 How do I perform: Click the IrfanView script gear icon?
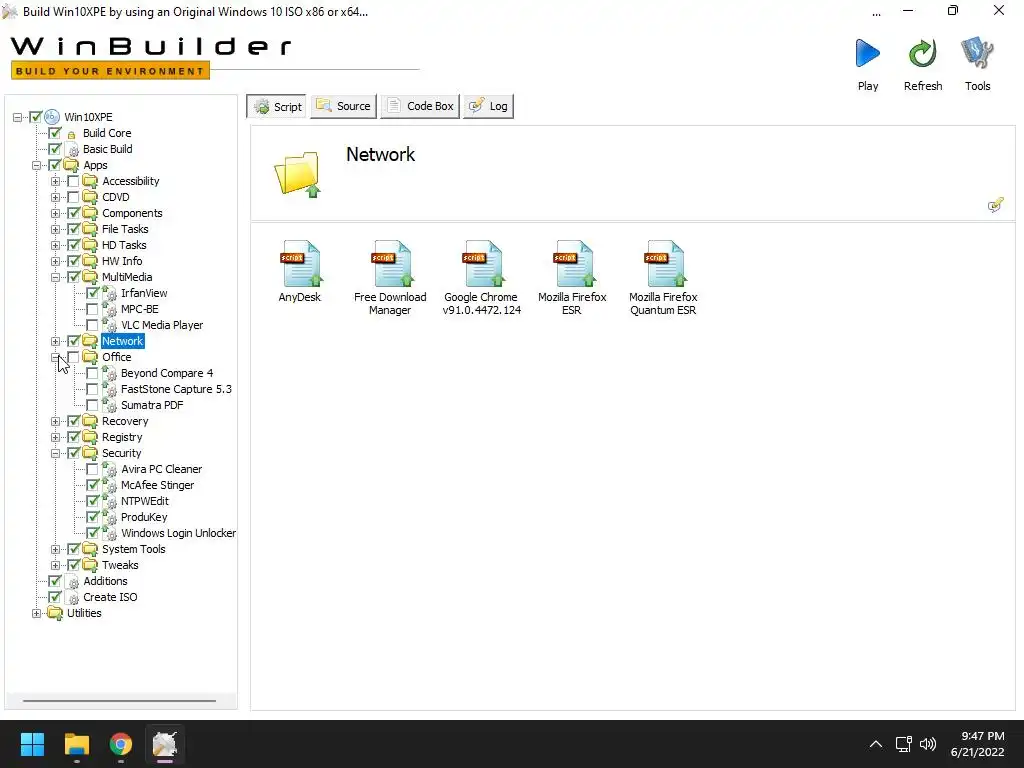point(110,293)
